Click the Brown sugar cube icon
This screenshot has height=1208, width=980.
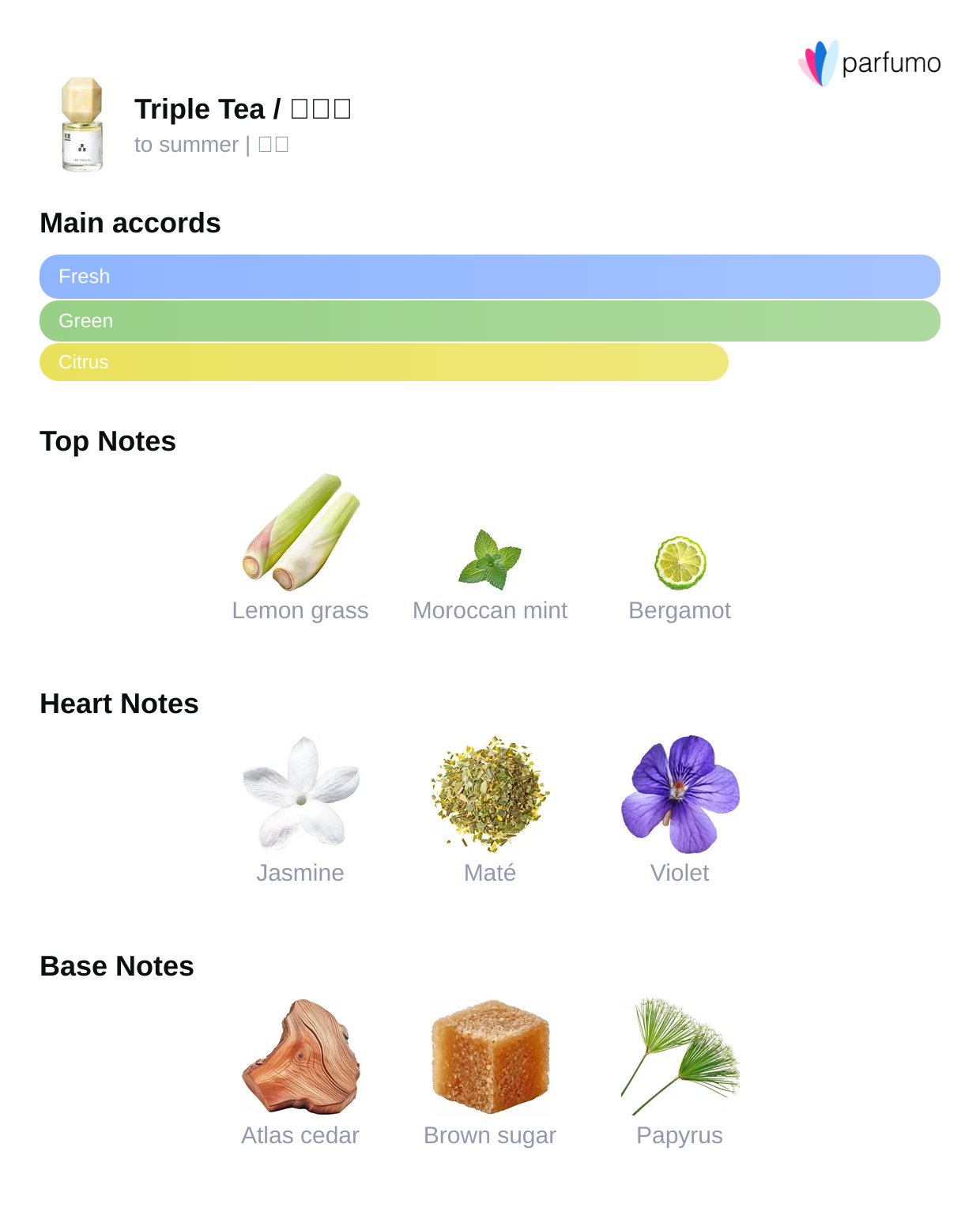point(490,1056)
